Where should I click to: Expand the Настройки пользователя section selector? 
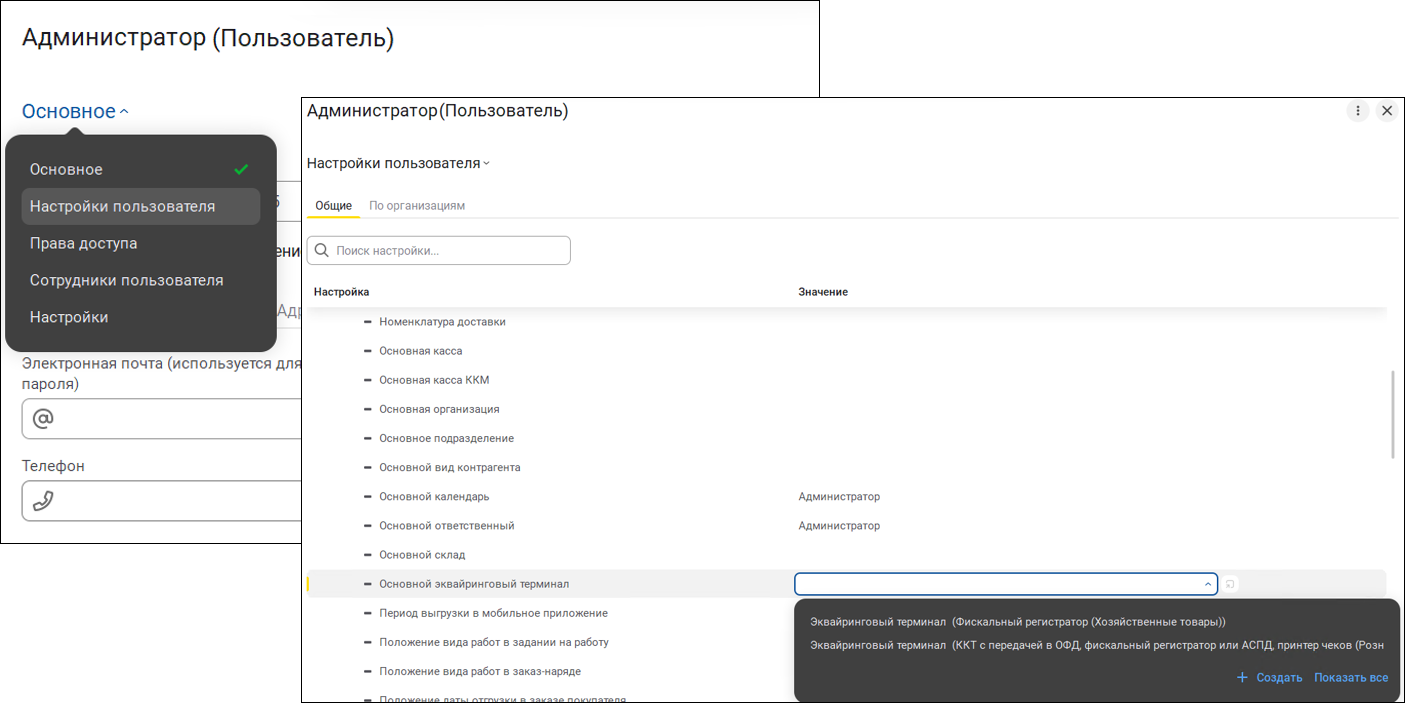coord(398,163)
